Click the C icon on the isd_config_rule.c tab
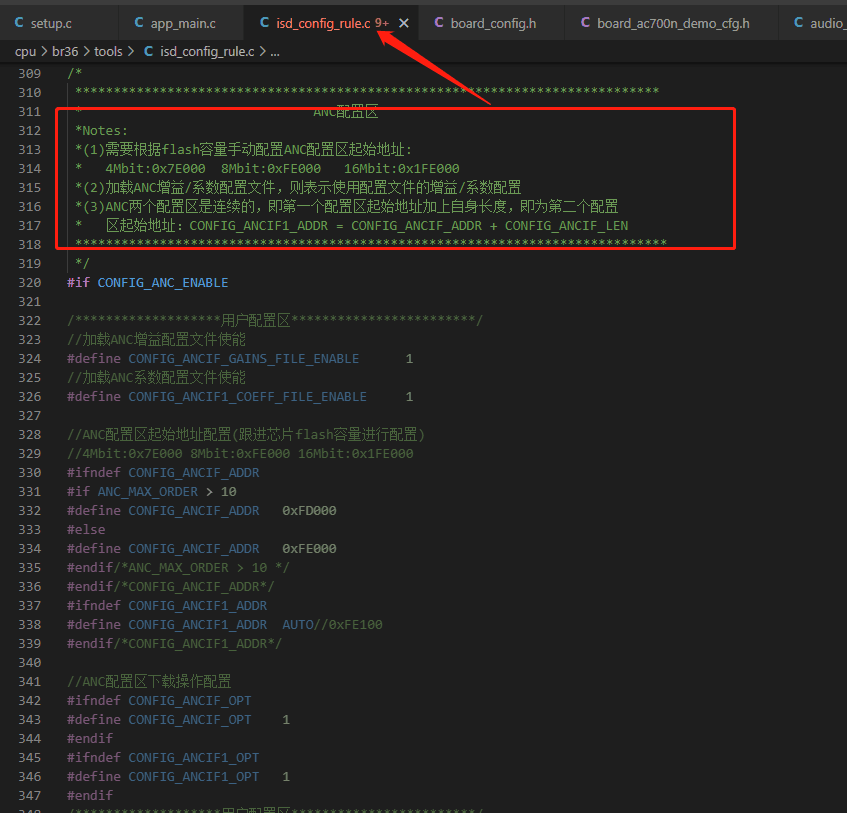The image size is (847, 813). (x=265, y=23)
